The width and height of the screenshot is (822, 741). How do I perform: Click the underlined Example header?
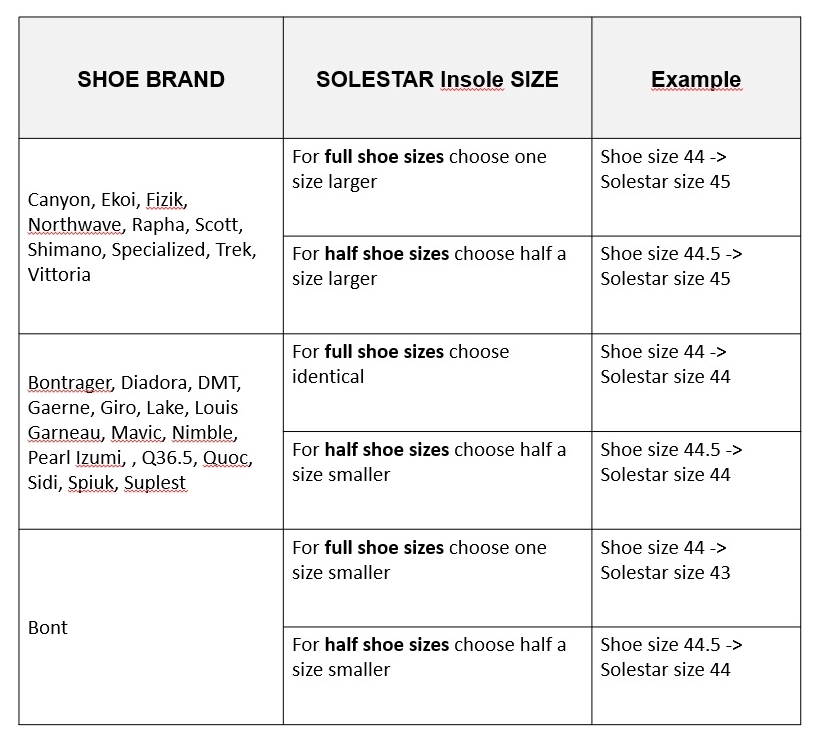(x=696, y=80)
